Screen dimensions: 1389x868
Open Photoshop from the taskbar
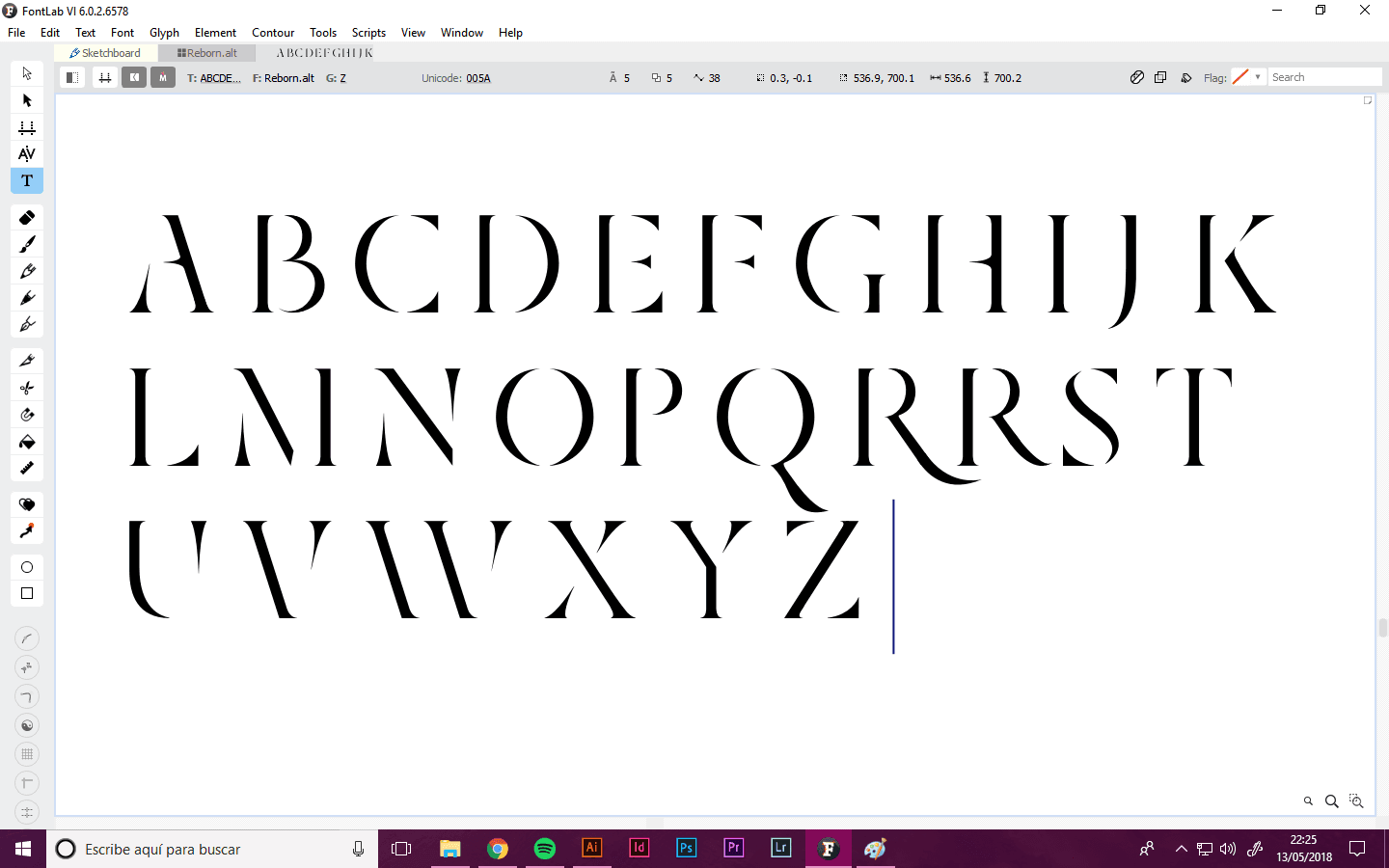(686, 849)
